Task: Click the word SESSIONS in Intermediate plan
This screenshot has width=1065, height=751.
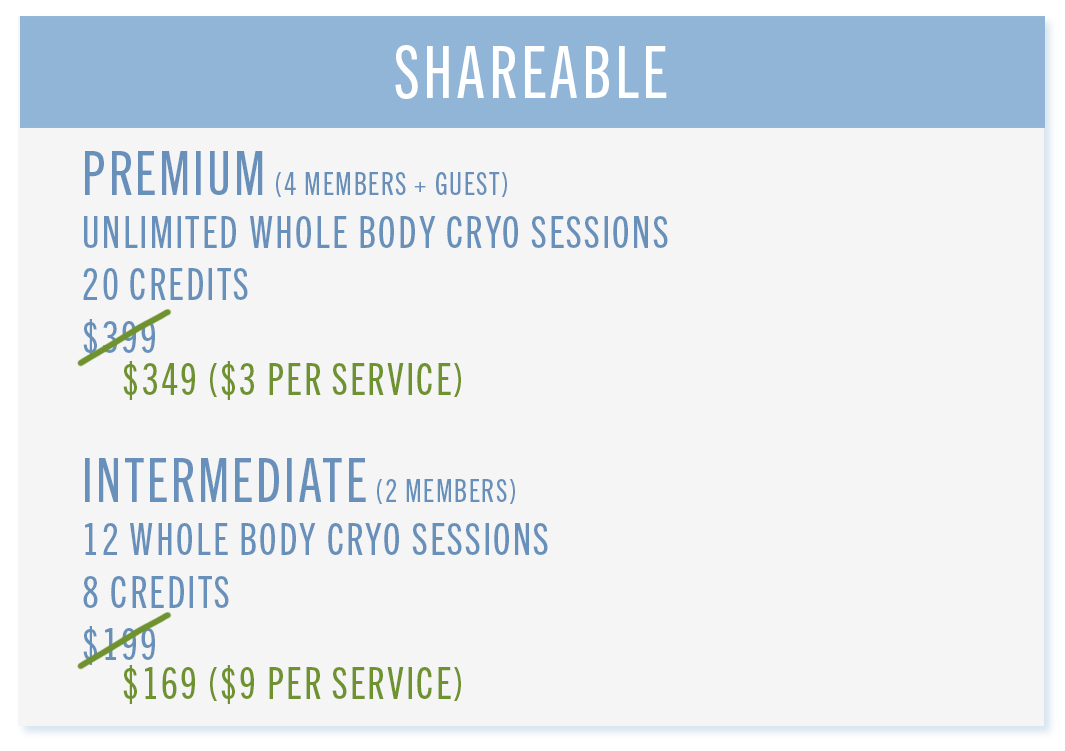Action: [x=480, y=540]
